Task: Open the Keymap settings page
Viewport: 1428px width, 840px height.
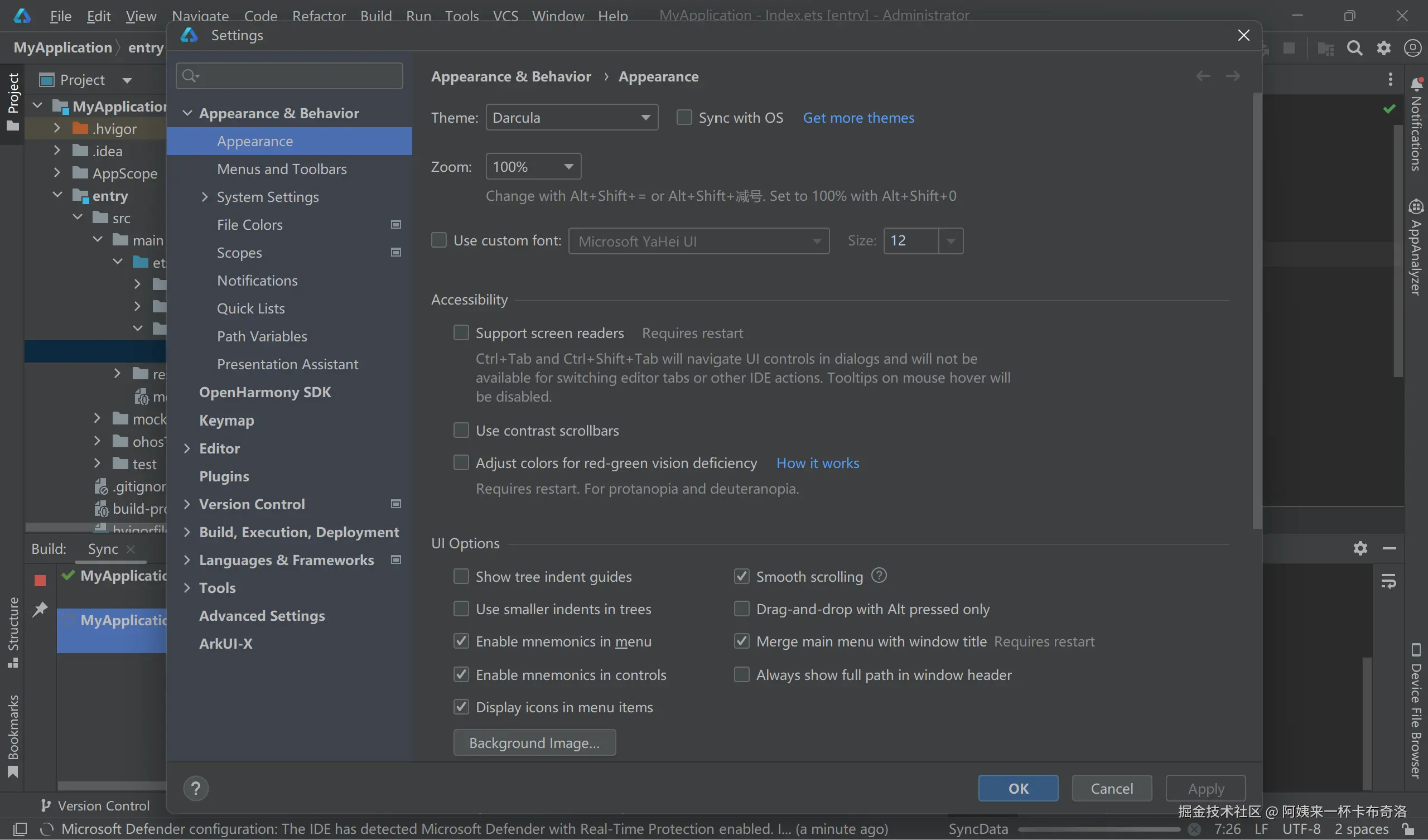Action: [x=226, y=420]
